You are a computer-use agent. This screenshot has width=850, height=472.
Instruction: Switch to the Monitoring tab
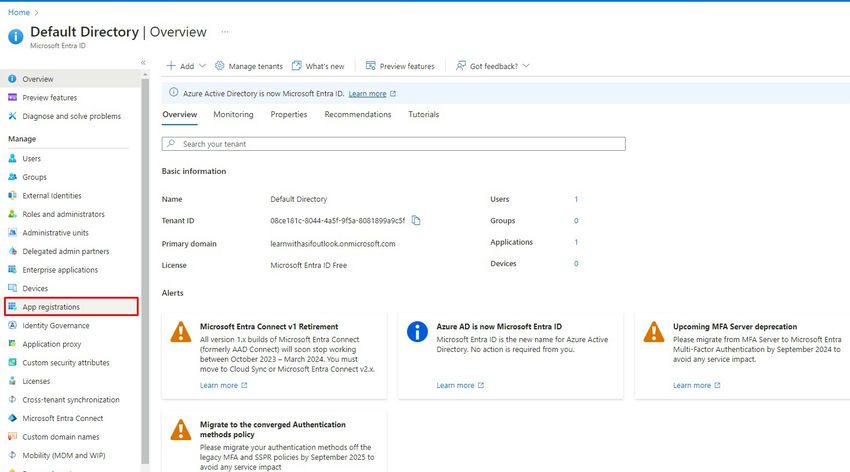click(x=233, y=114)
